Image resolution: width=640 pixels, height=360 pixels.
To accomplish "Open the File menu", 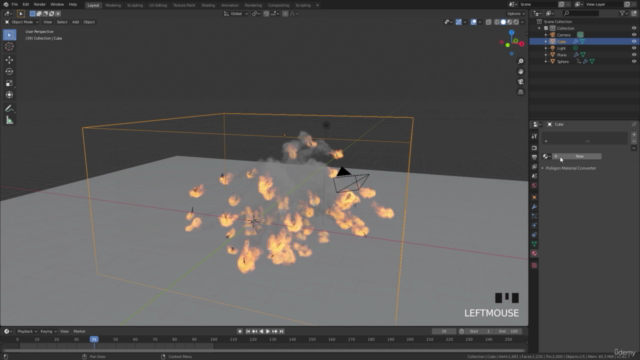I will tap(15, 4).
